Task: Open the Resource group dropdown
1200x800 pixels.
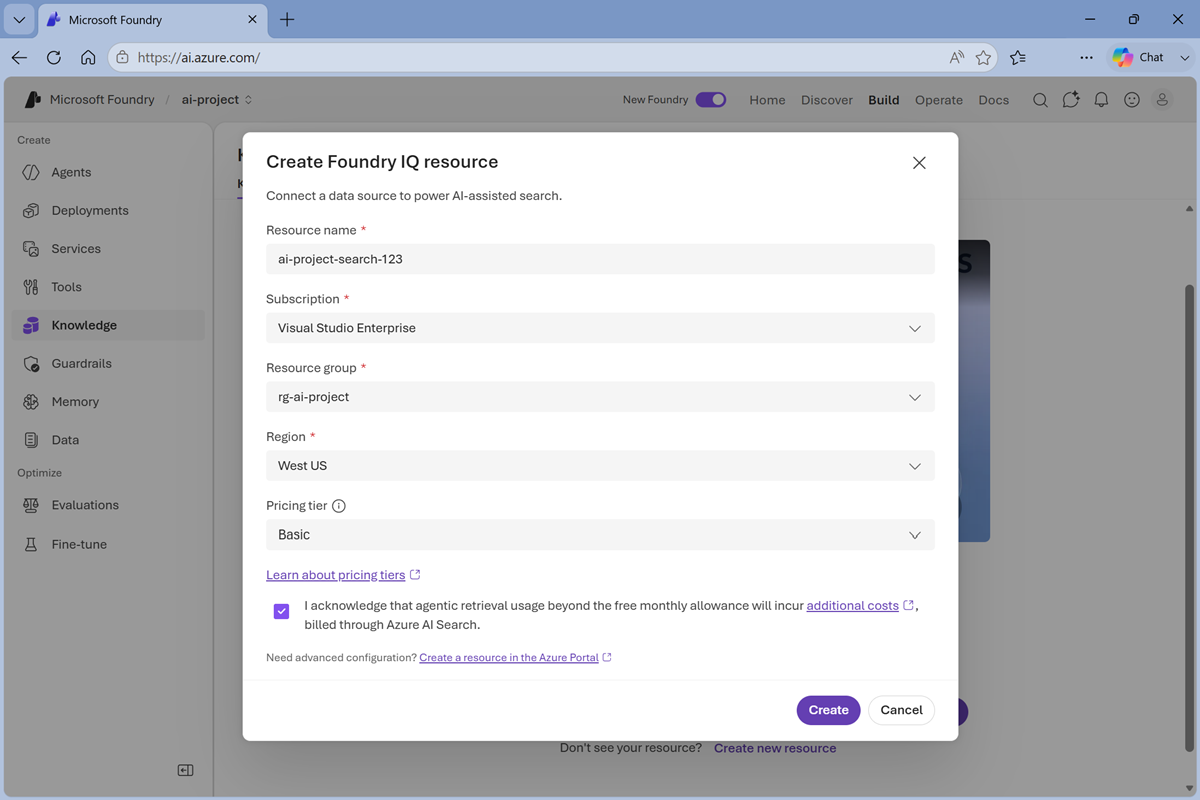Action: (600, 397)
